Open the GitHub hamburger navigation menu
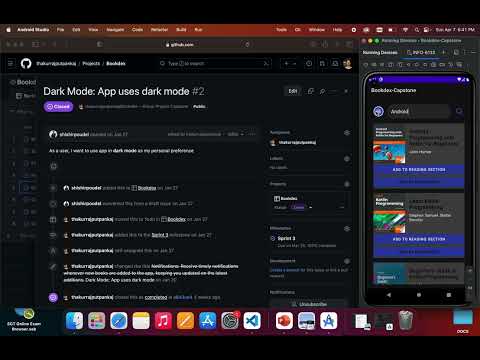Image resolution: width=480 pixels, height=360 pixels. [11, 63]
